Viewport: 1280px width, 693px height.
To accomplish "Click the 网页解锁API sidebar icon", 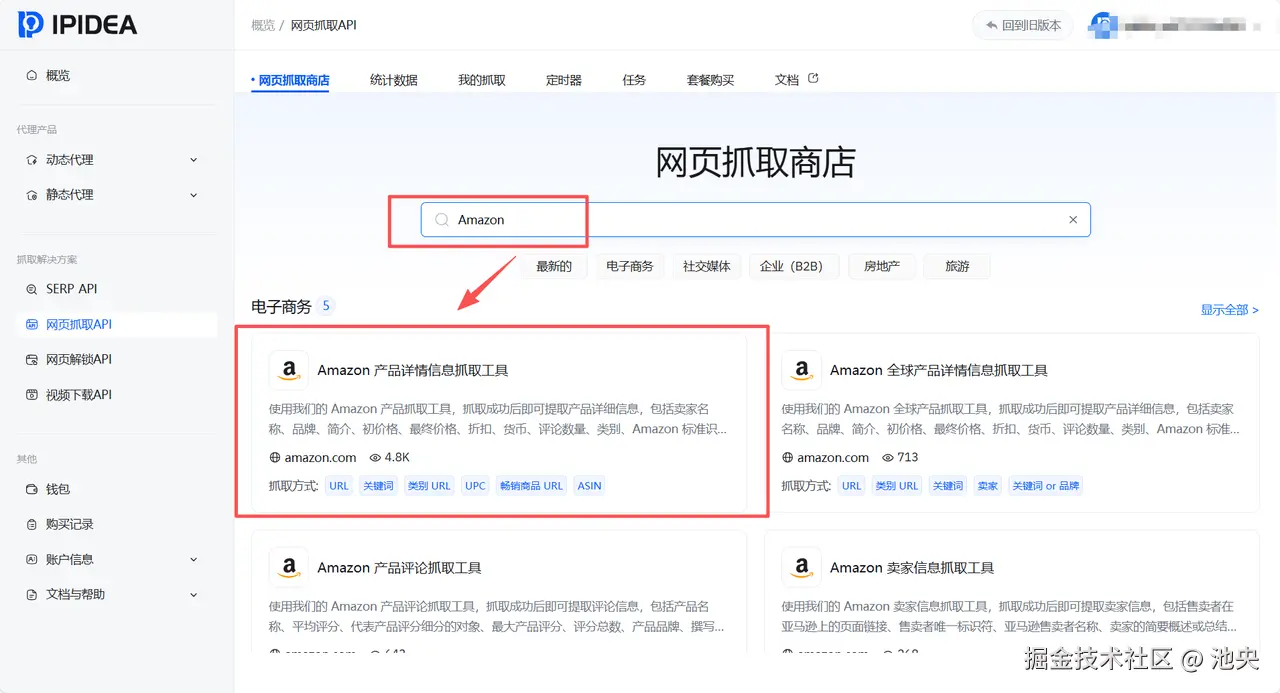I will coord(32,359).
